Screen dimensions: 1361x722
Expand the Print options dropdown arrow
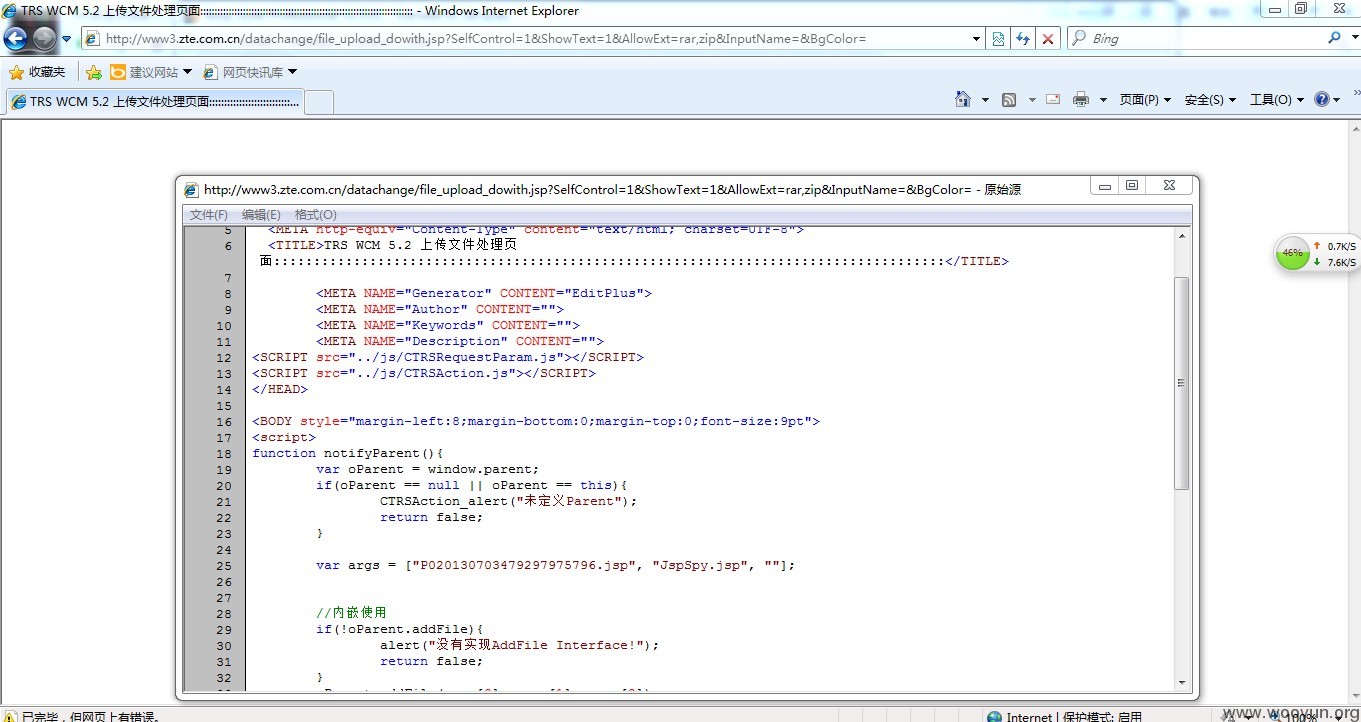pos(1103,100)
